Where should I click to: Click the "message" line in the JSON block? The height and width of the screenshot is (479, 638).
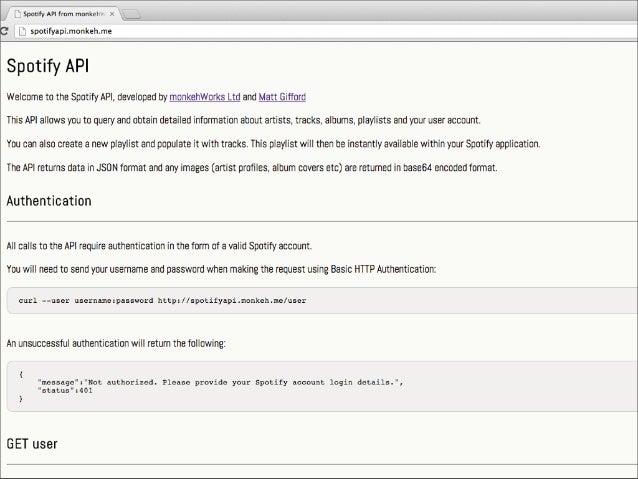point(220,383)
